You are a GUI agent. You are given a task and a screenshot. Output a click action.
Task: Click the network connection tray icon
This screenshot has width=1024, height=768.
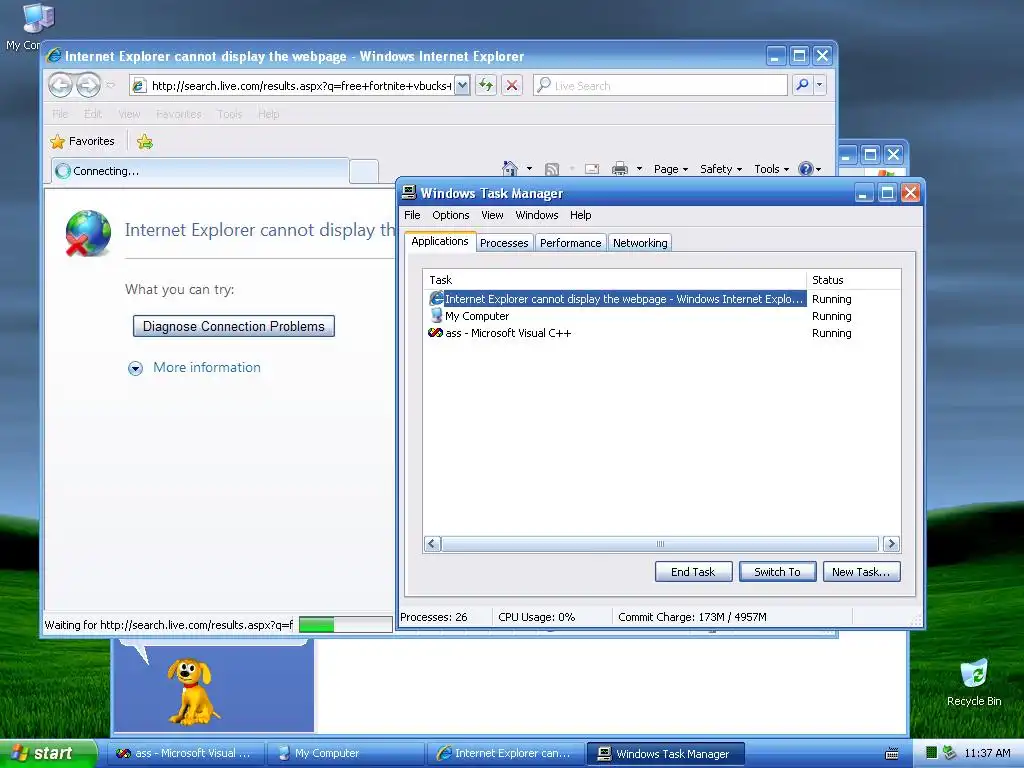click(950, 753)
